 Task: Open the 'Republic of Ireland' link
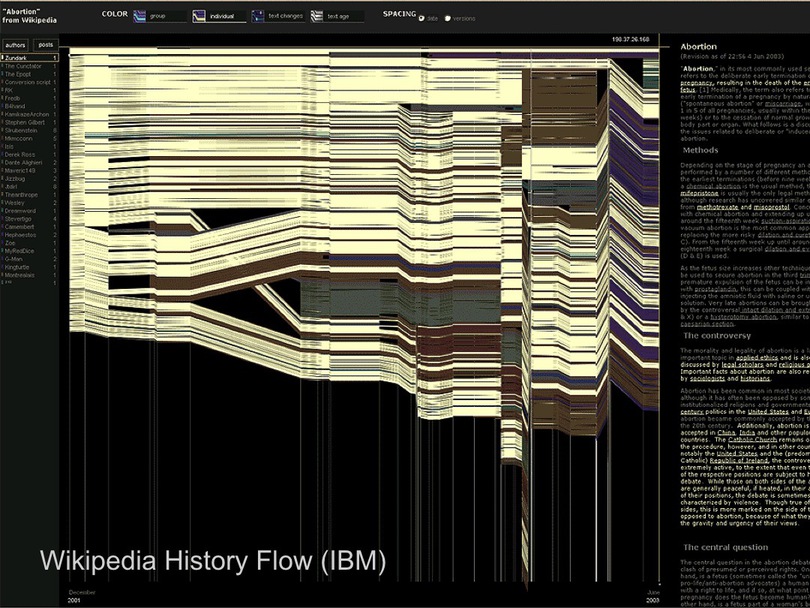point(739,461)
